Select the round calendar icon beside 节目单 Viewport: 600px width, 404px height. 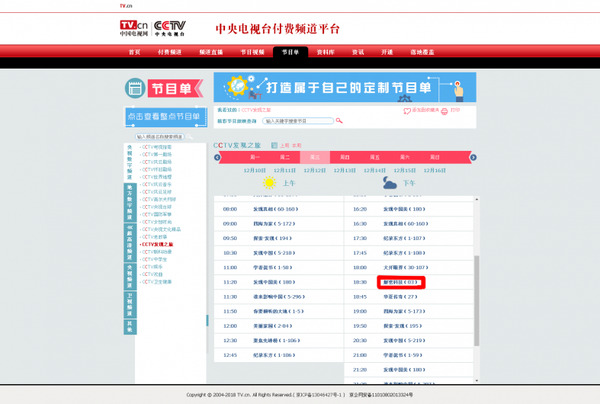[x=135, y=88]
